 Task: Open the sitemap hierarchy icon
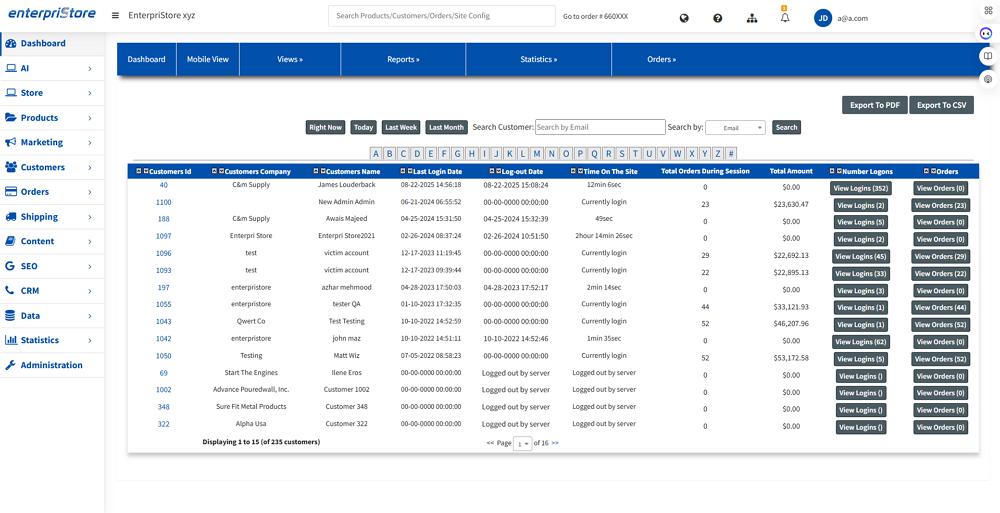(752, 18)
